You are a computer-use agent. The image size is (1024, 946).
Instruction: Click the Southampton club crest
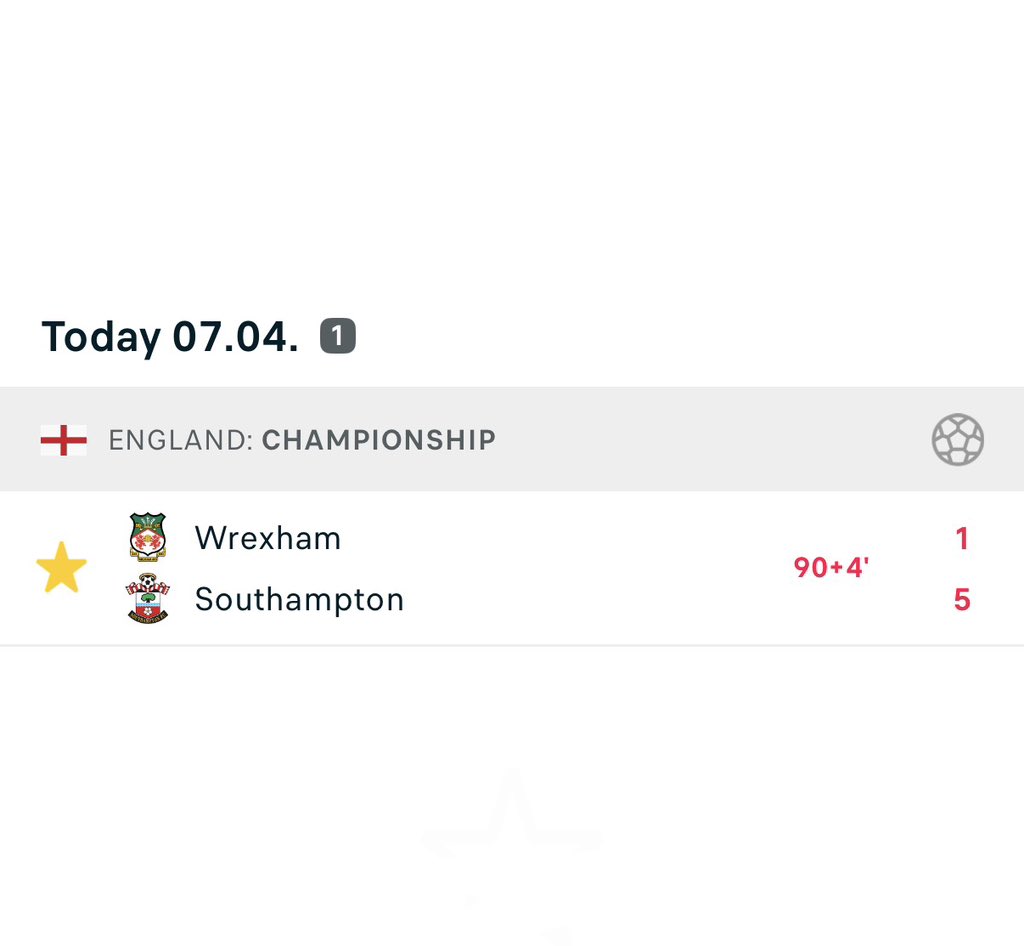pyautogui.click(x=148, y=599)
